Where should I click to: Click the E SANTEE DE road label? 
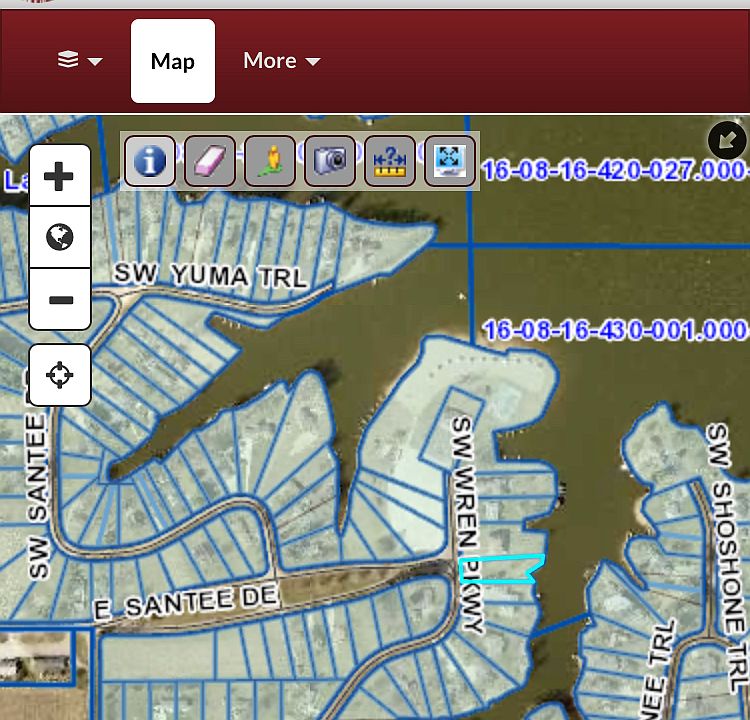pyautogui.click(x=186, y=602)
